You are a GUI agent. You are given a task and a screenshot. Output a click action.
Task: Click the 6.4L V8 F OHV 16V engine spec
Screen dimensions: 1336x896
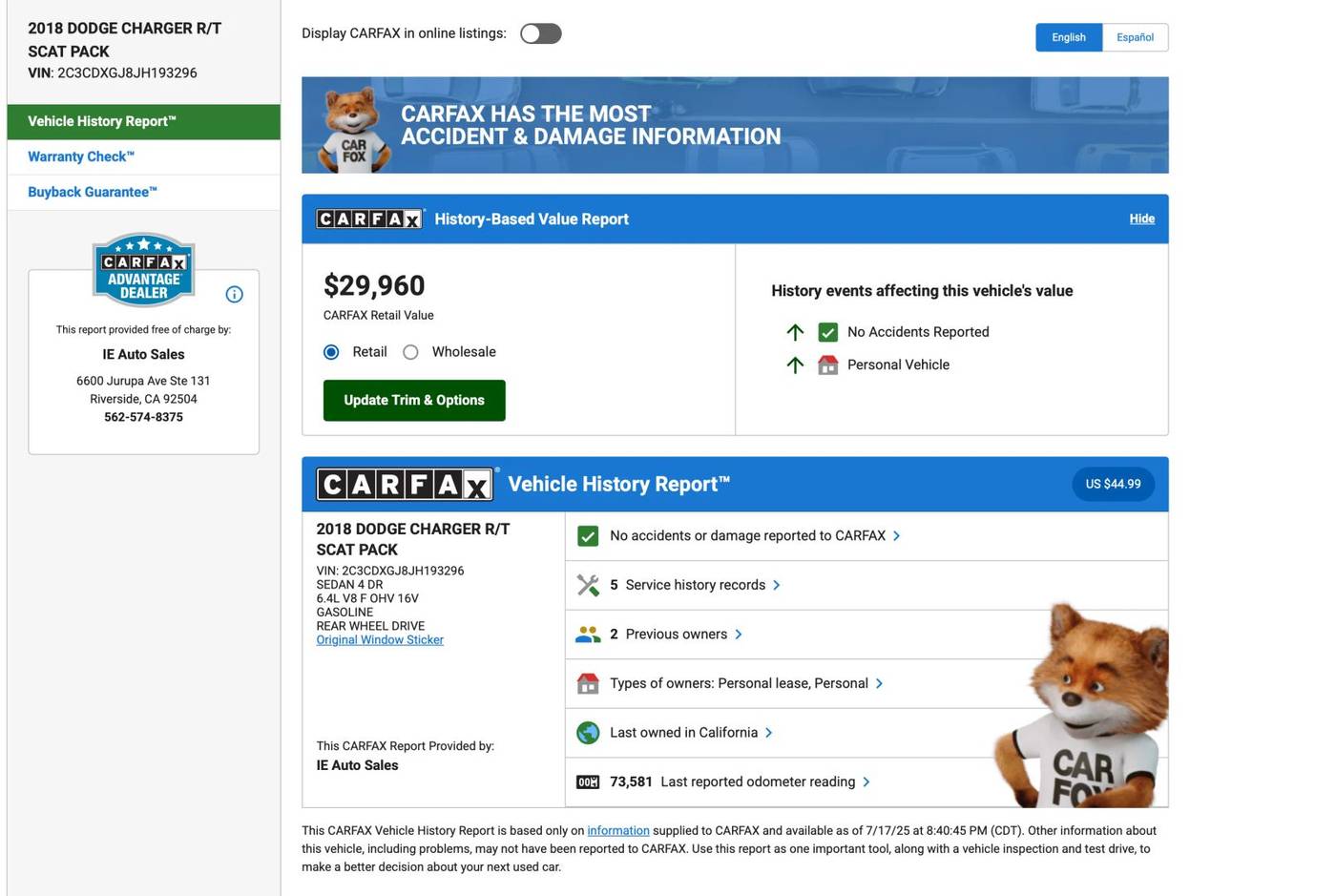point(367,599)
